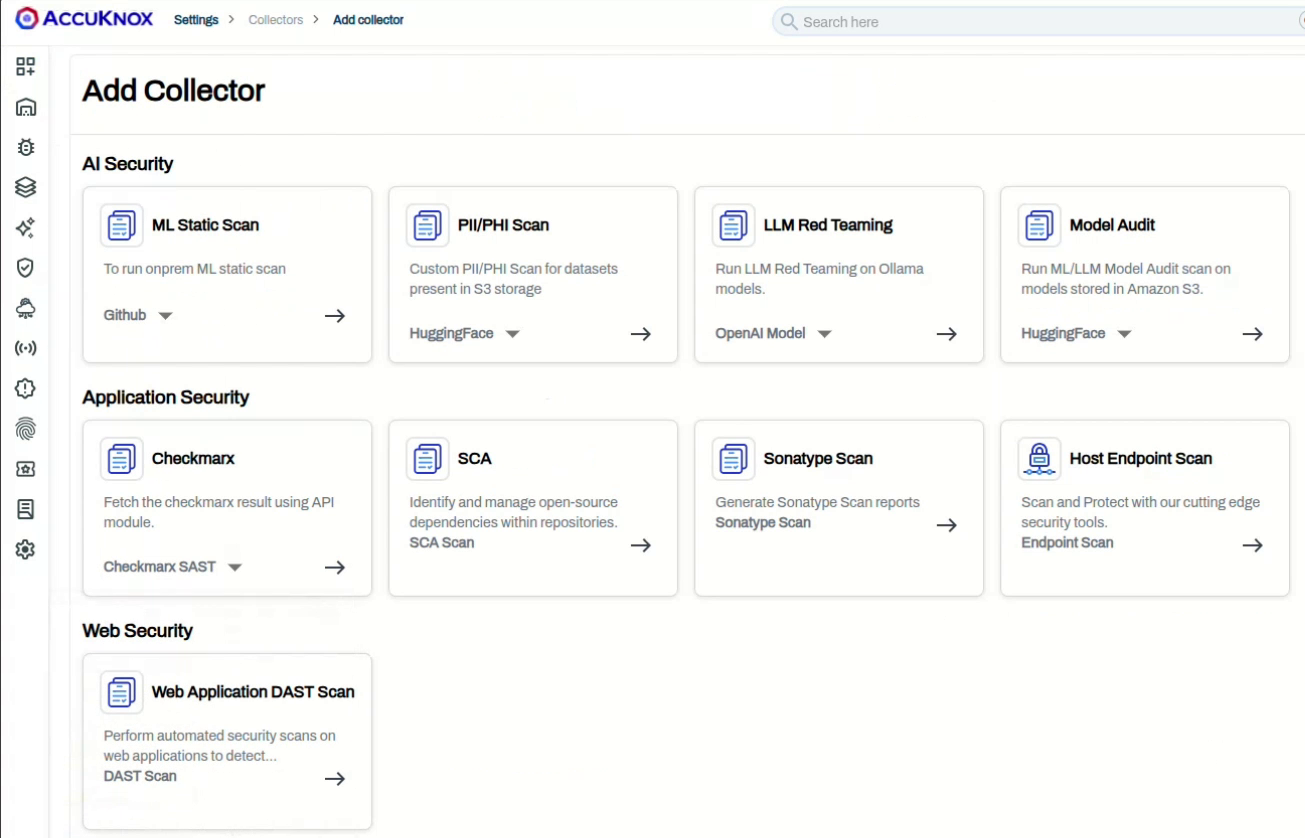Click the ML Static Scan arrow button
The width and height of the screenshot is (1305, 838).
coord(335,316)
